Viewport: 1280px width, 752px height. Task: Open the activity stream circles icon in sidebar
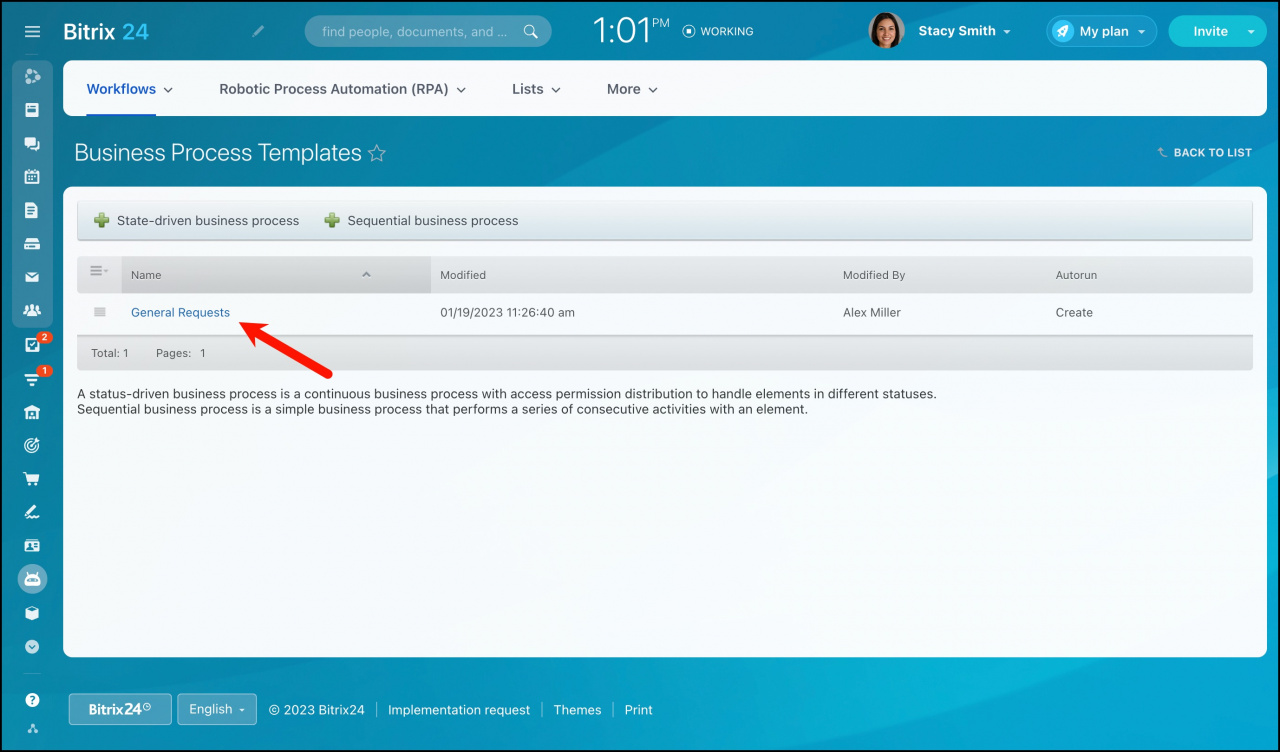(x=32, y=76)
